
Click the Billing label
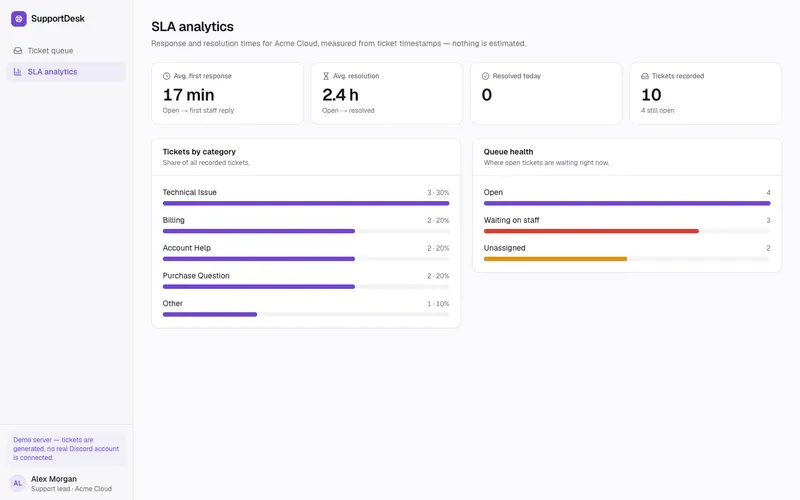[x=173, y=220]
